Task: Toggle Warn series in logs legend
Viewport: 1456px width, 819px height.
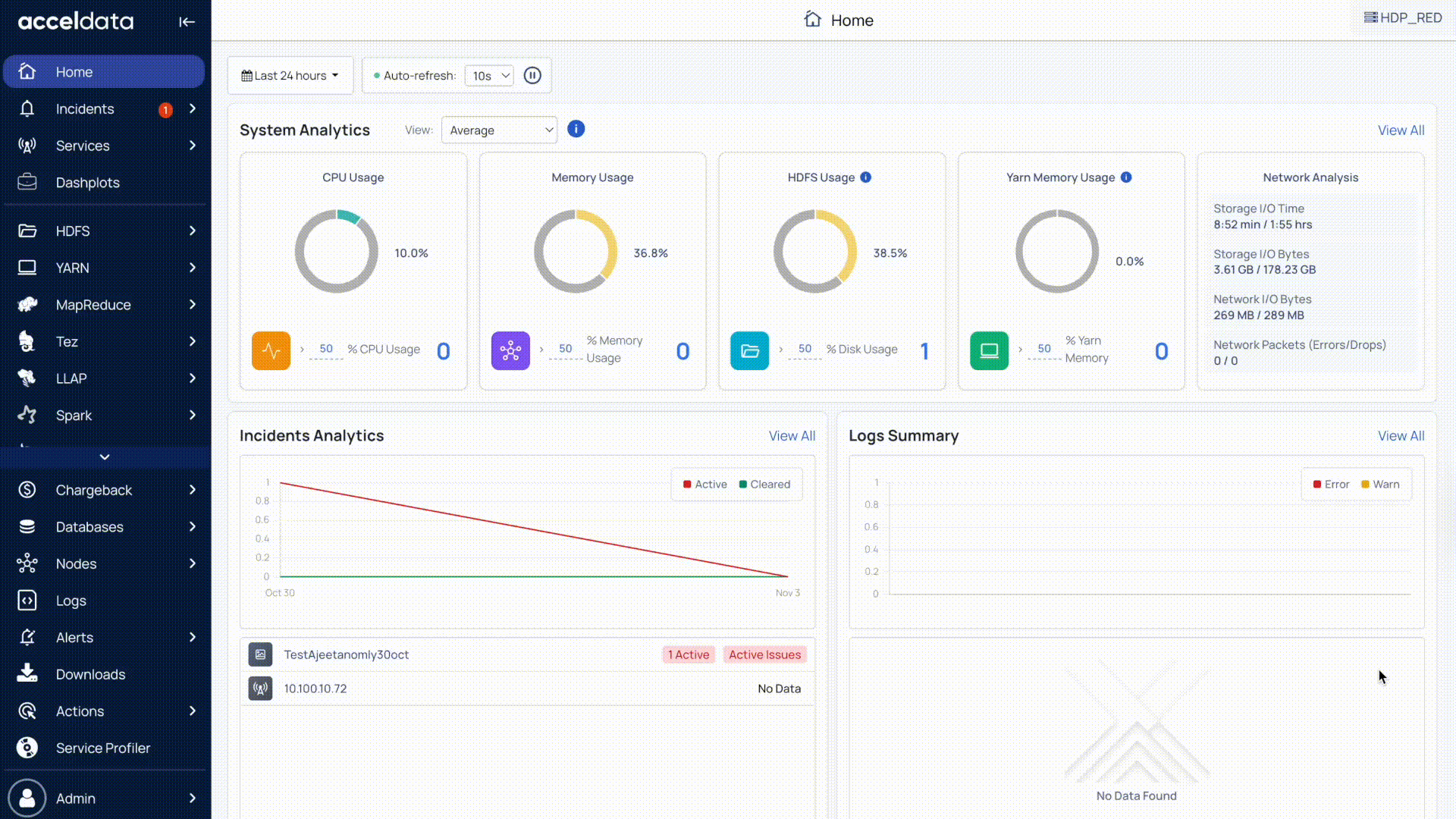Action: (1380, 485)
